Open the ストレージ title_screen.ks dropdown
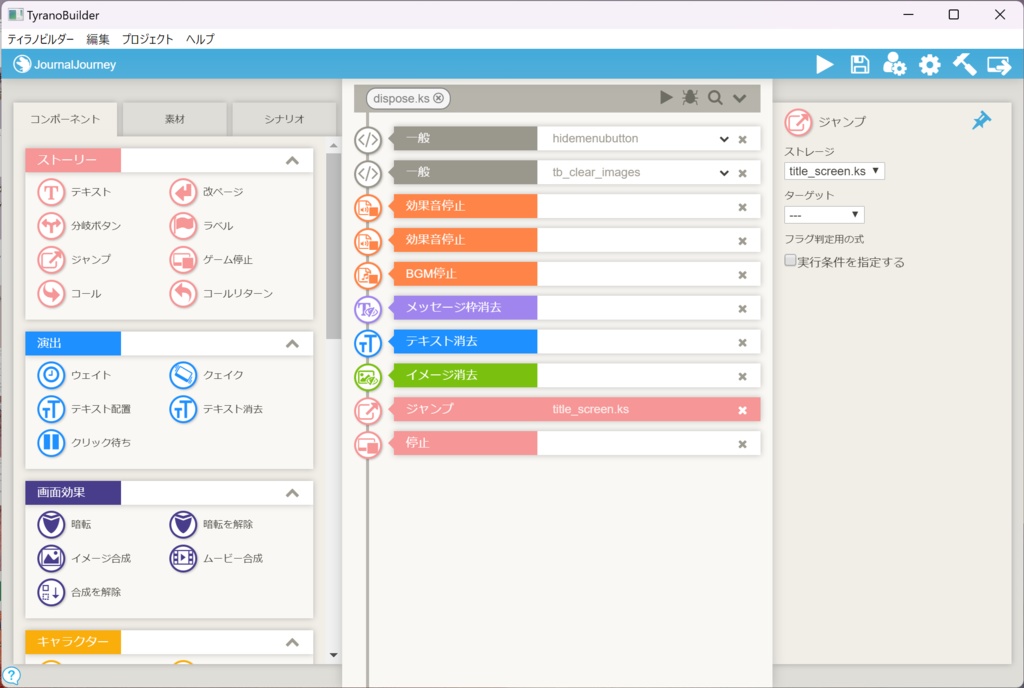This screenshot has width=1024, height=688. (834, 171)
